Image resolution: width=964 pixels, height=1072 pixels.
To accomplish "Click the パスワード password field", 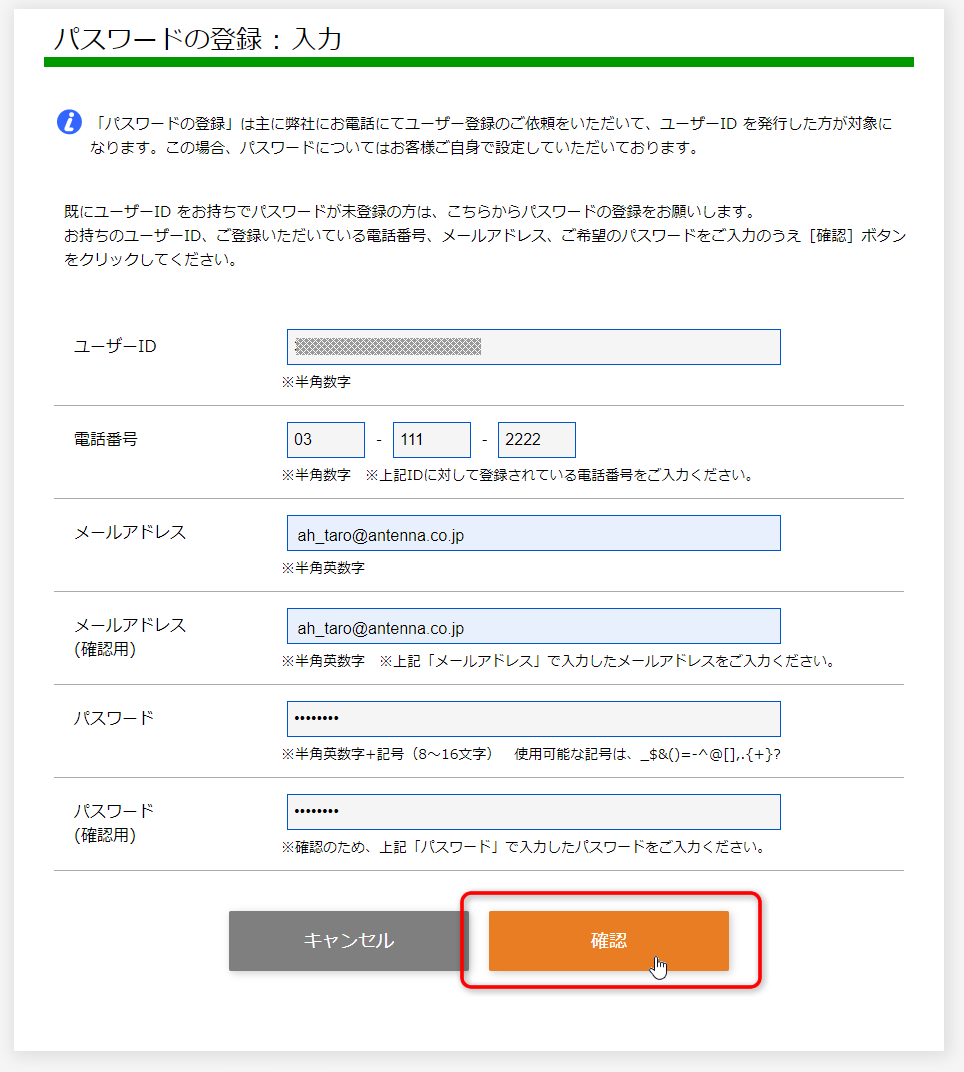I will [x=533, y=718].
